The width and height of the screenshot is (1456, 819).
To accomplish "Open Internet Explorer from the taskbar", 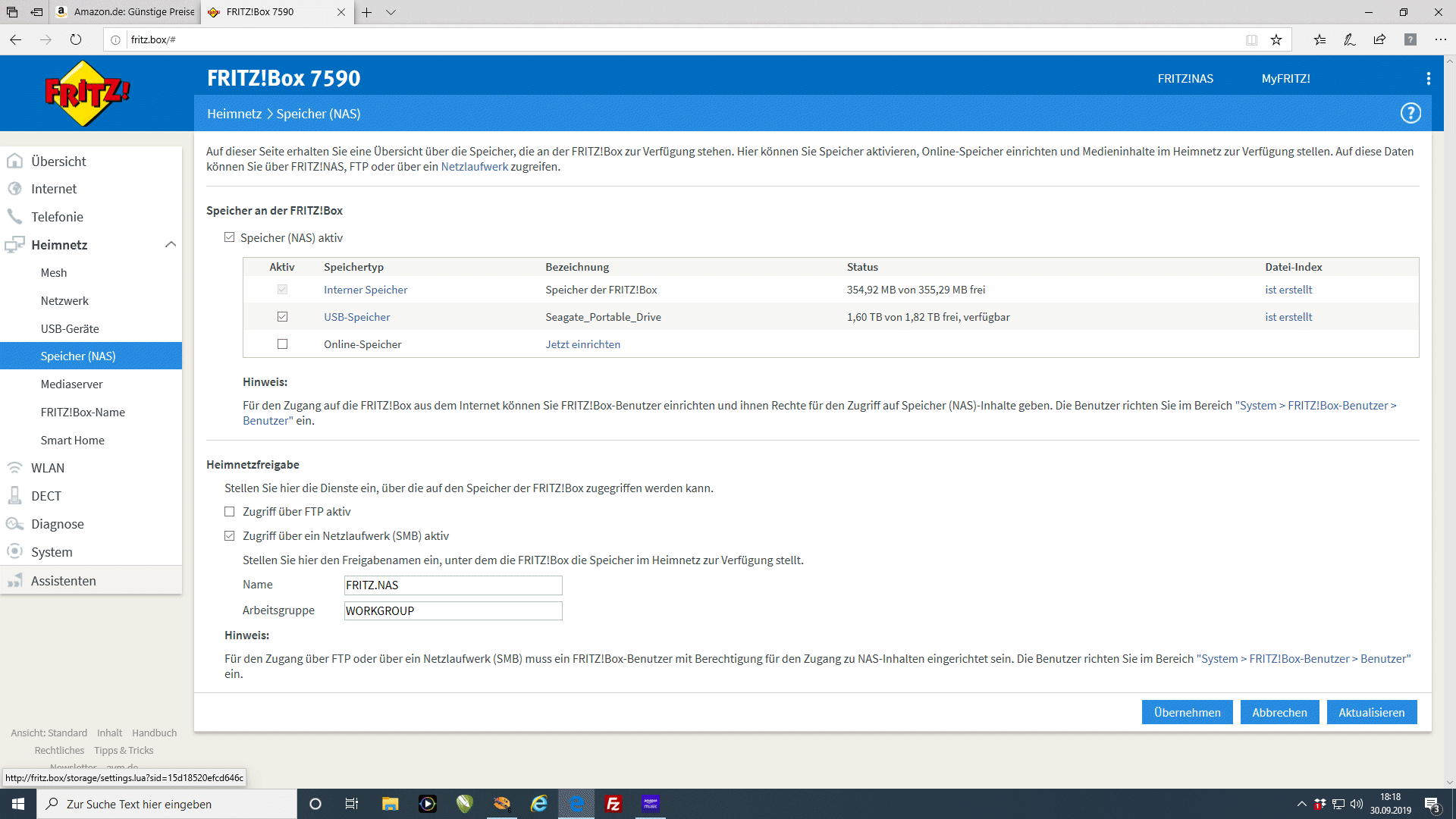I will (x=539, y=804).
